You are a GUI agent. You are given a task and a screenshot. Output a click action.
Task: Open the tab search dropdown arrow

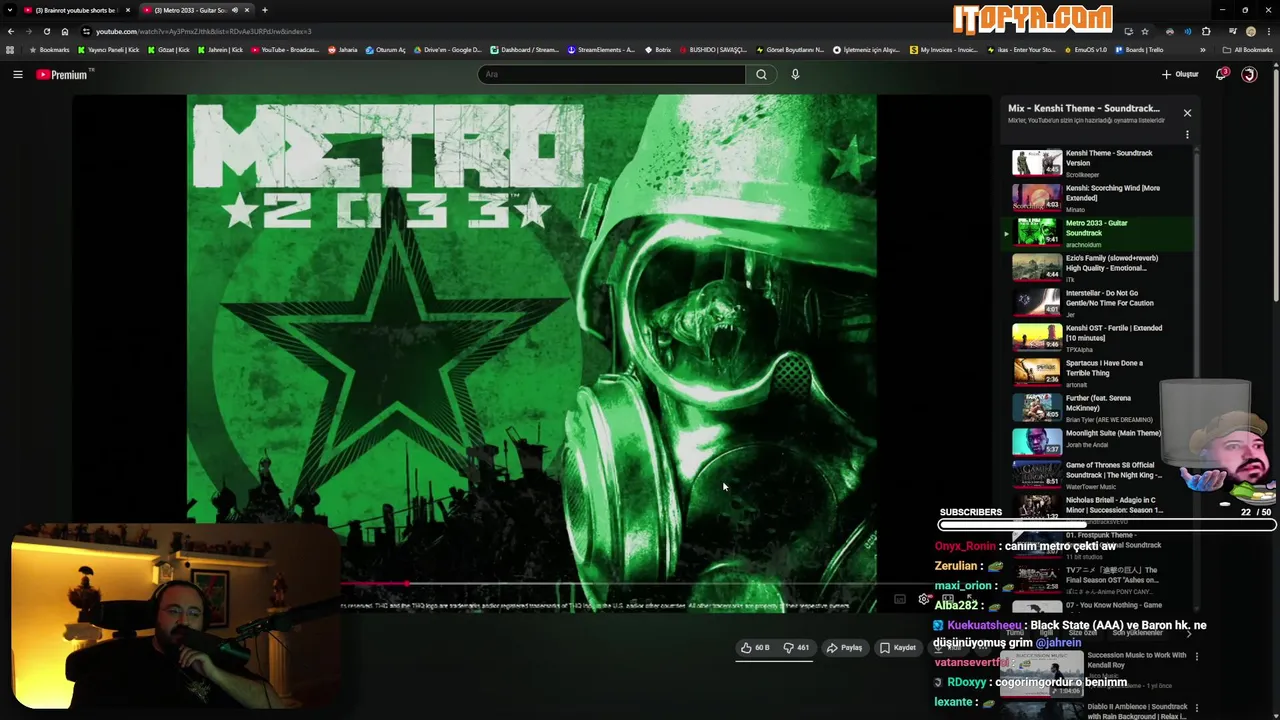(x=10, y=10)
